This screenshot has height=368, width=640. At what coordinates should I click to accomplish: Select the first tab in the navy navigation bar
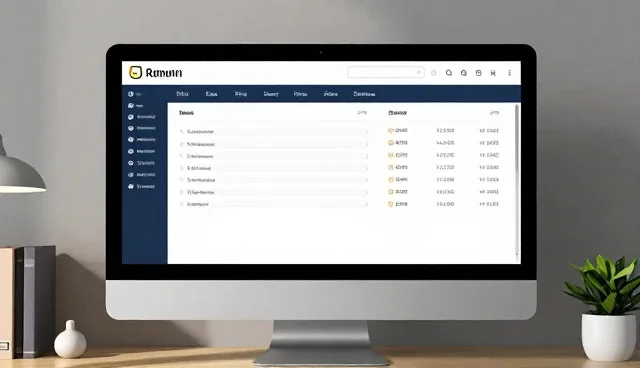point(182,94)
